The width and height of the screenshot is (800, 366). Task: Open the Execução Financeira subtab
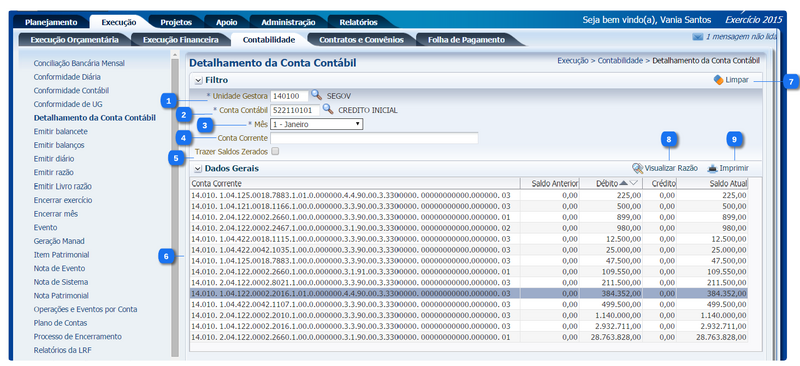coord(181,39)
